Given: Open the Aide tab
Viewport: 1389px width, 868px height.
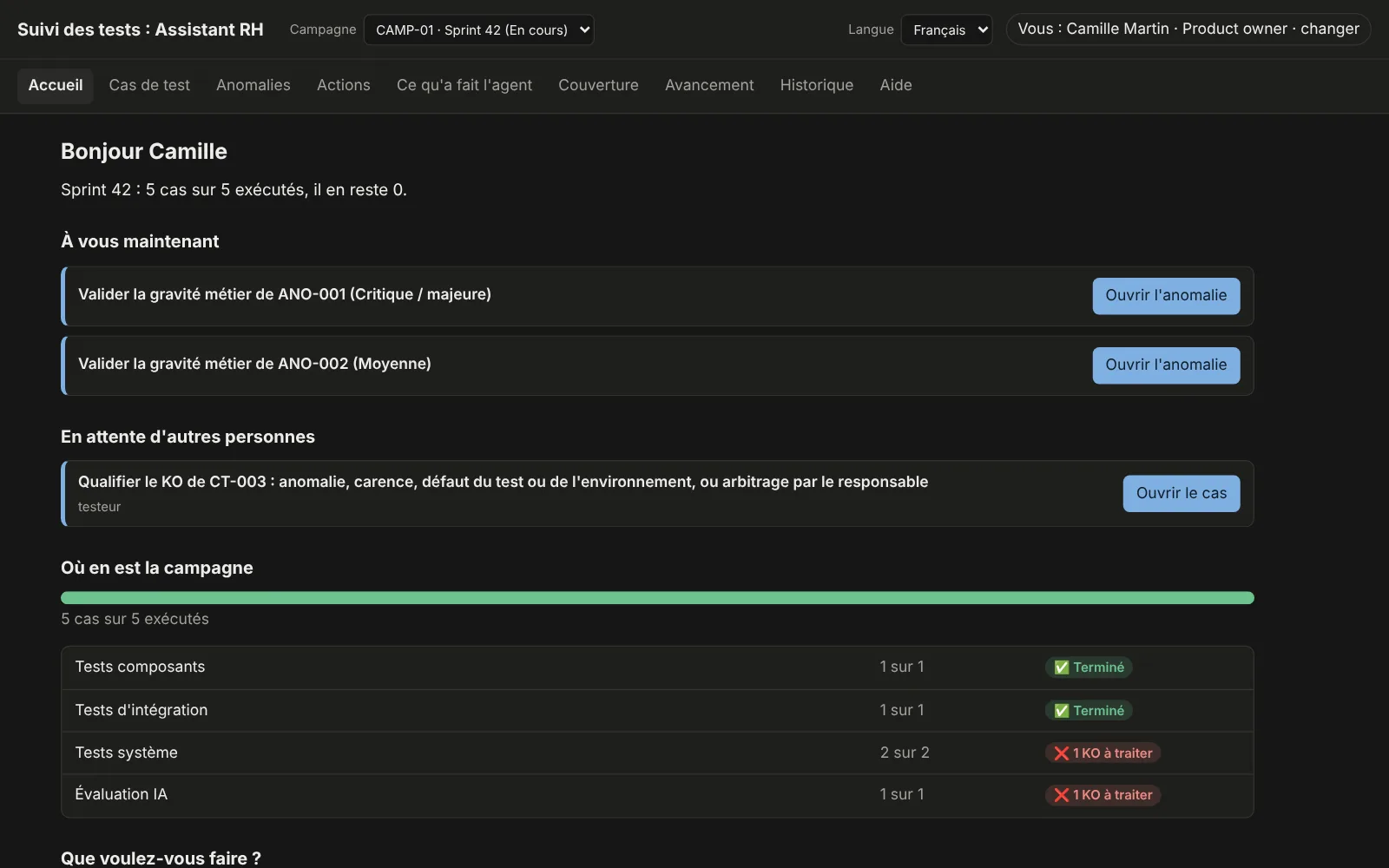Looking at the screenshot, I should (896, 85).
